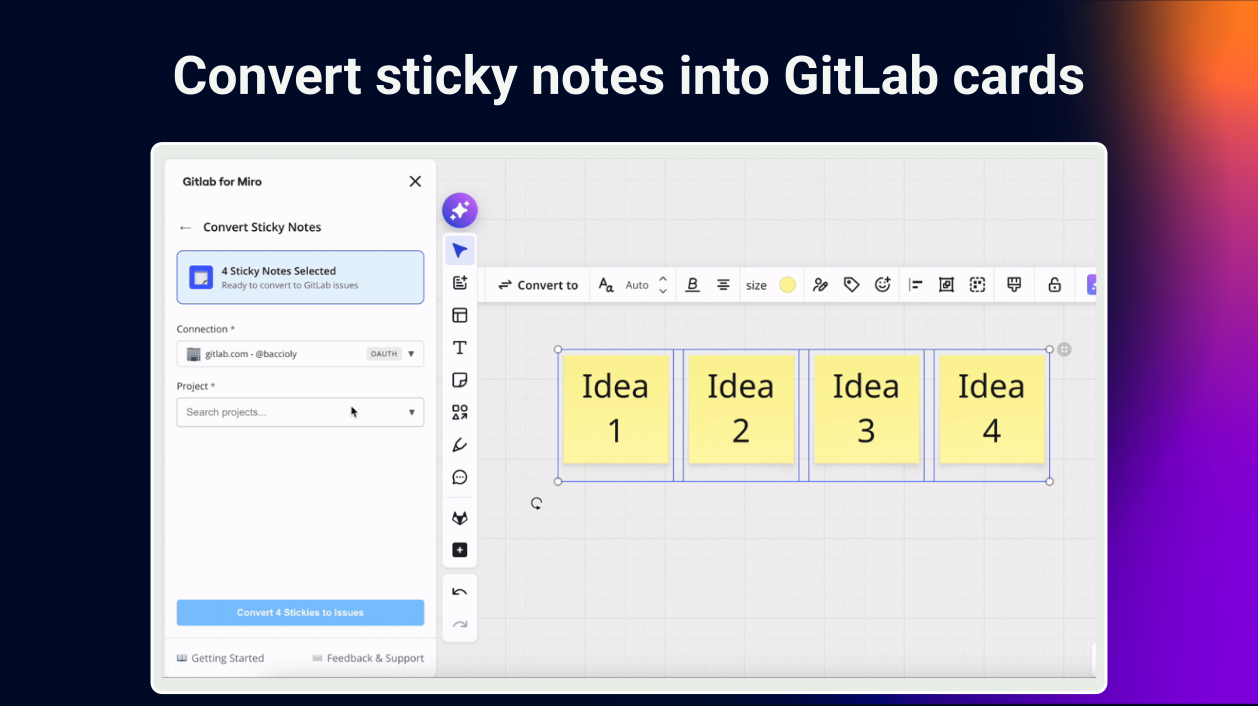Click the selection move handle beside Idea 4
The width and height of the screenshot is (1258, 706).
(1065, 349)
